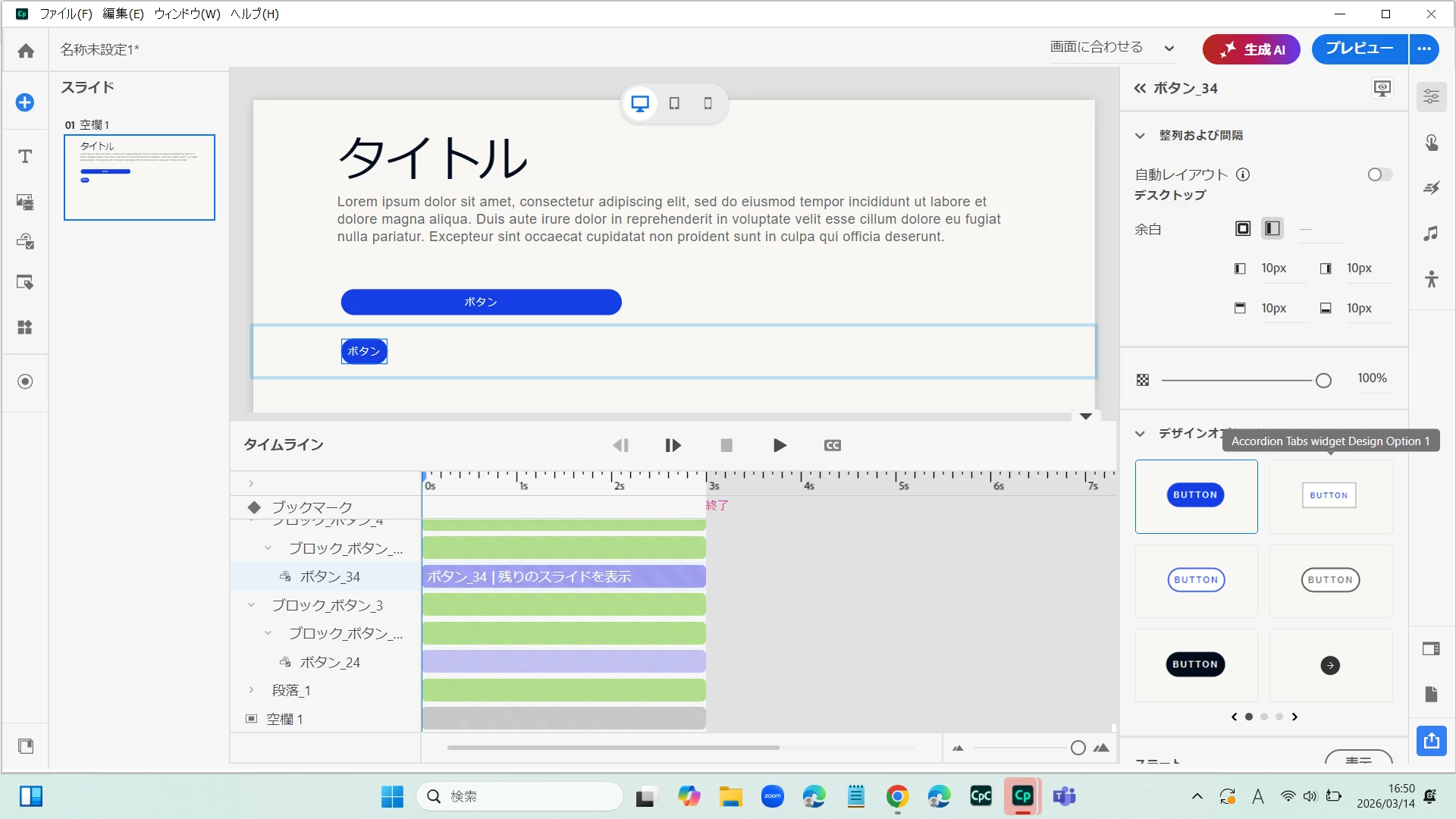Expand the 段落_1 timeline layer
This screenshot has width=1456, height=819.
tap(251, 690)
